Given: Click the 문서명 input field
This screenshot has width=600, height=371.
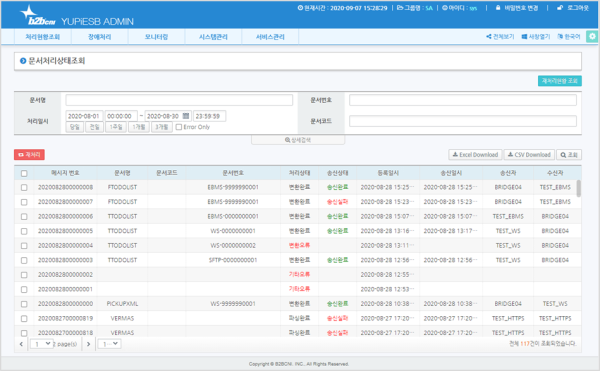Looking at the screenshot, I should tap(179, 100).
